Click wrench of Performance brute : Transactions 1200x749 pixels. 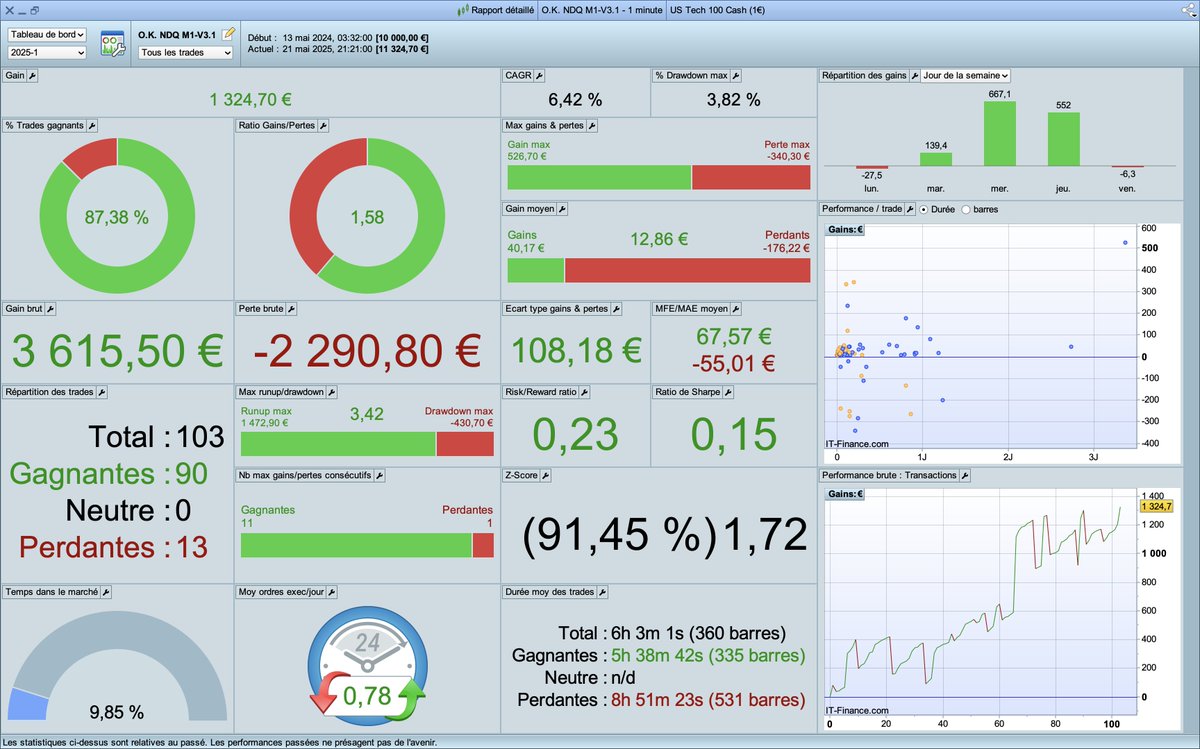coord(965,475)
